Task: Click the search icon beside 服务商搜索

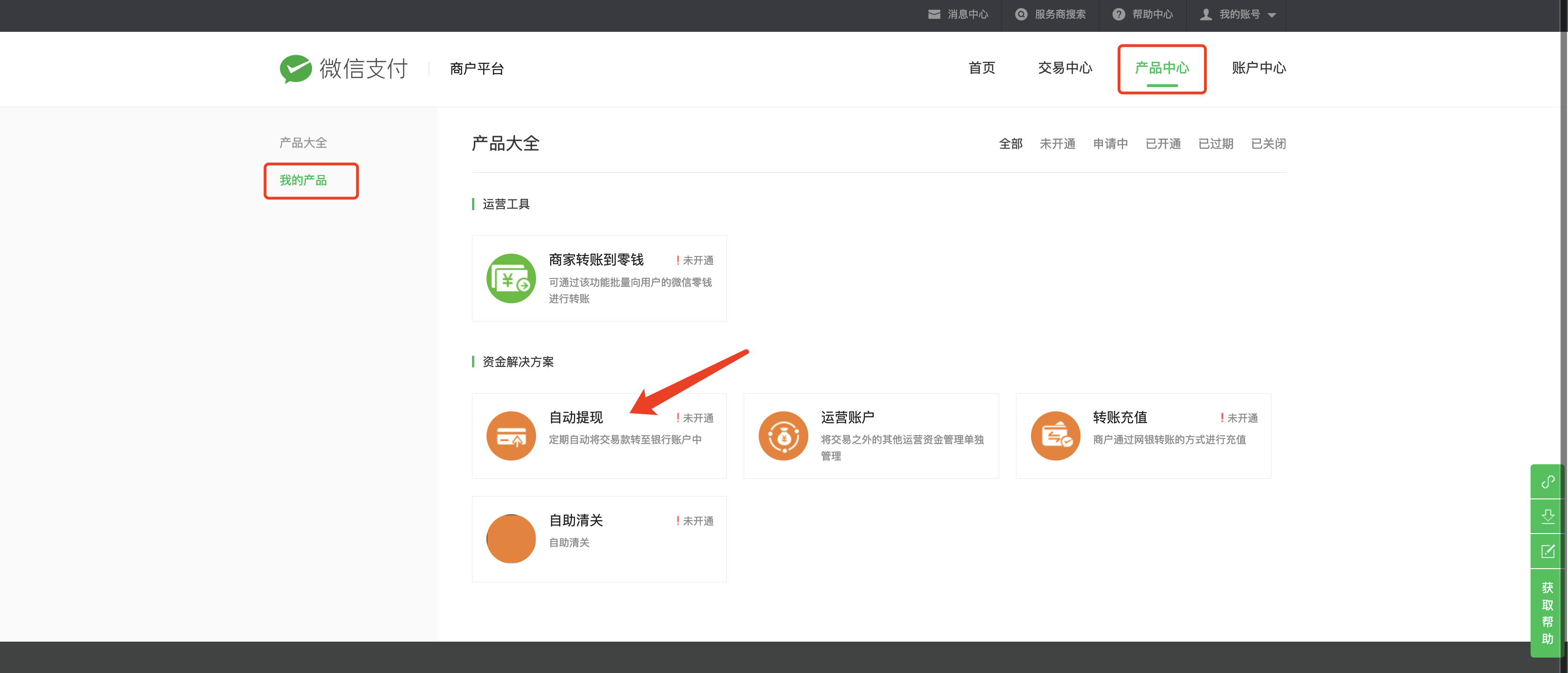Action: click(1021, 14)
